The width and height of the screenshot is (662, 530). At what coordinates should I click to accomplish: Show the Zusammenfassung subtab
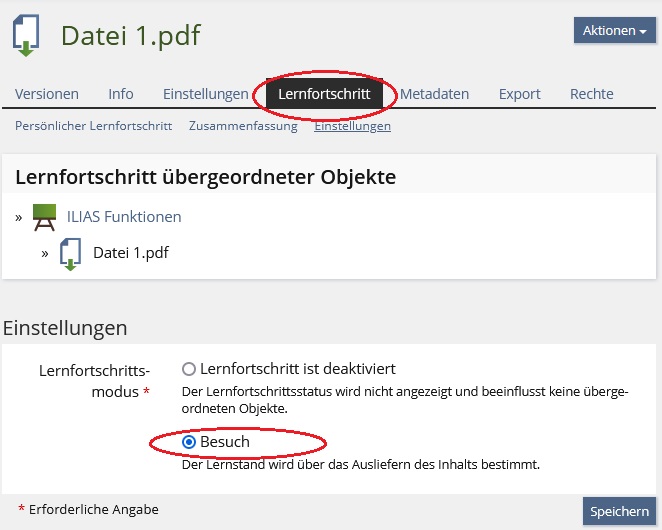[x=243, y=126]
